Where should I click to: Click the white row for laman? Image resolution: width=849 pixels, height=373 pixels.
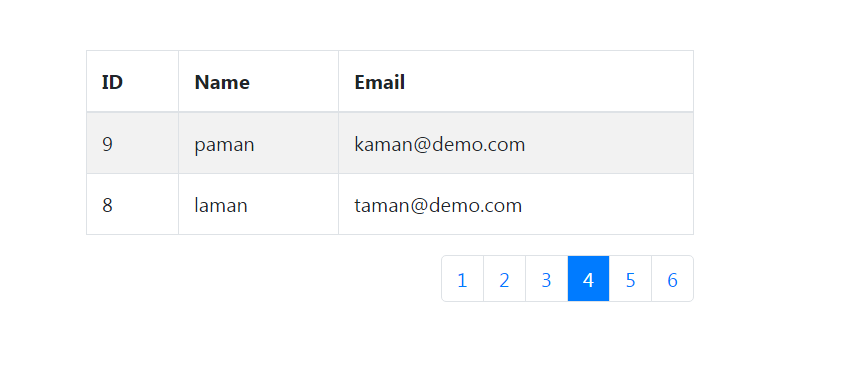pos(390,205)
